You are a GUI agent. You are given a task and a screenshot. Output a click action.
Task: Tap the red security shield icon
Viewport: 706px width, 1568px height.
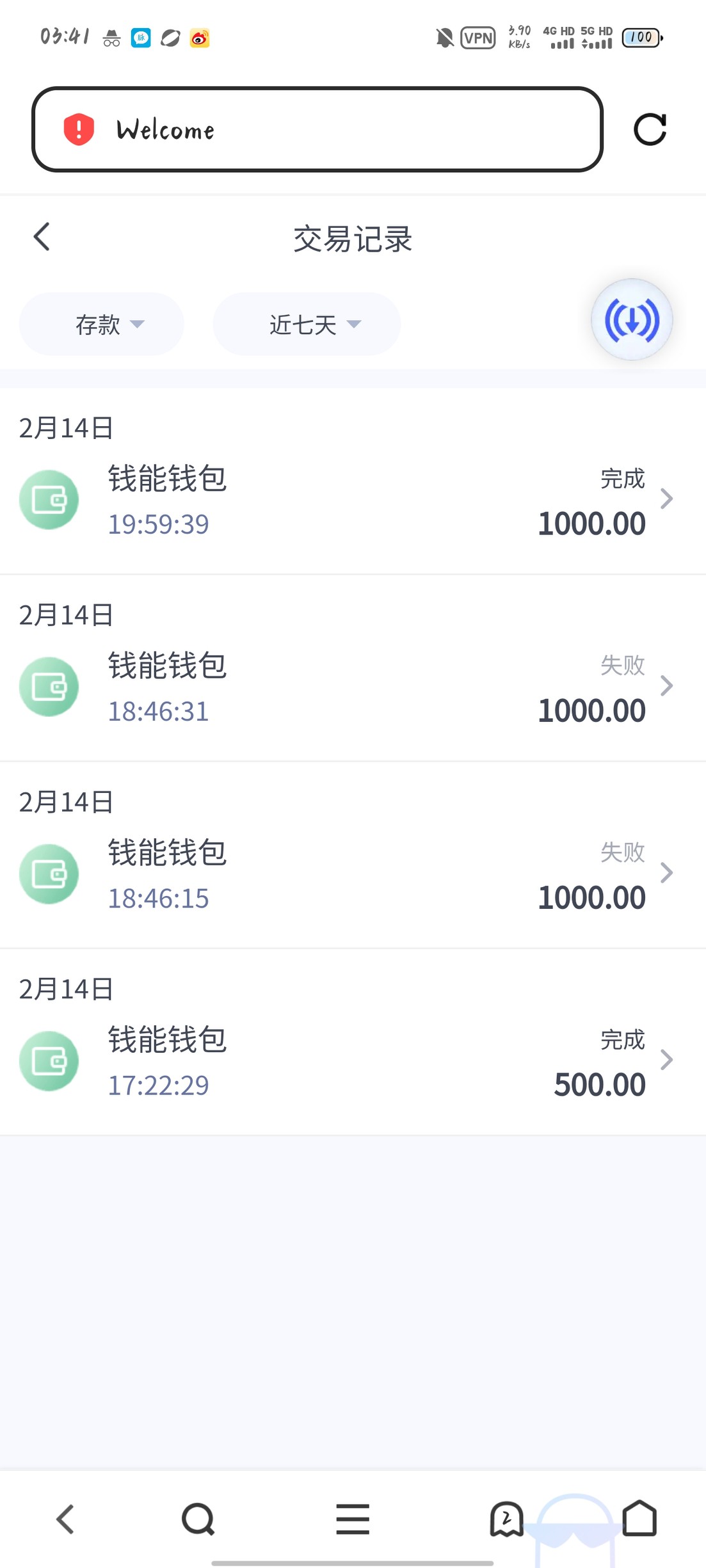point(79,129)
